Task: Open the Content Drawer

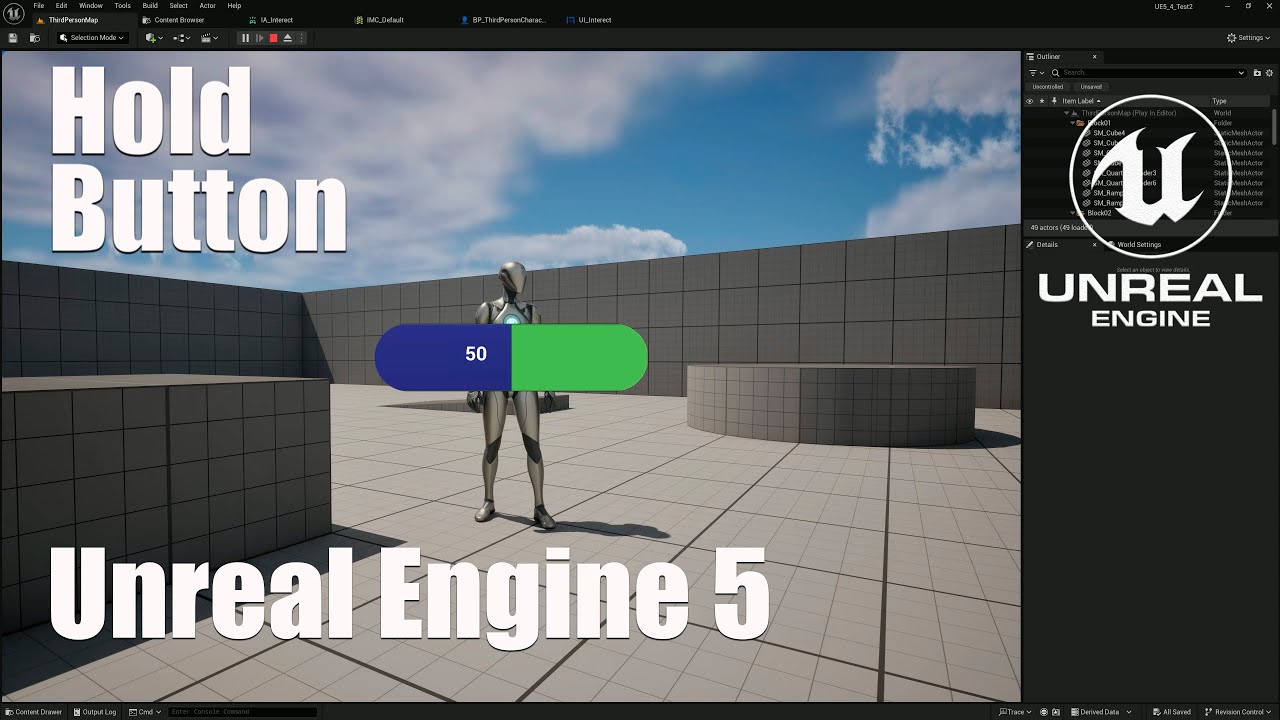Action: click(x=33, y=712)
